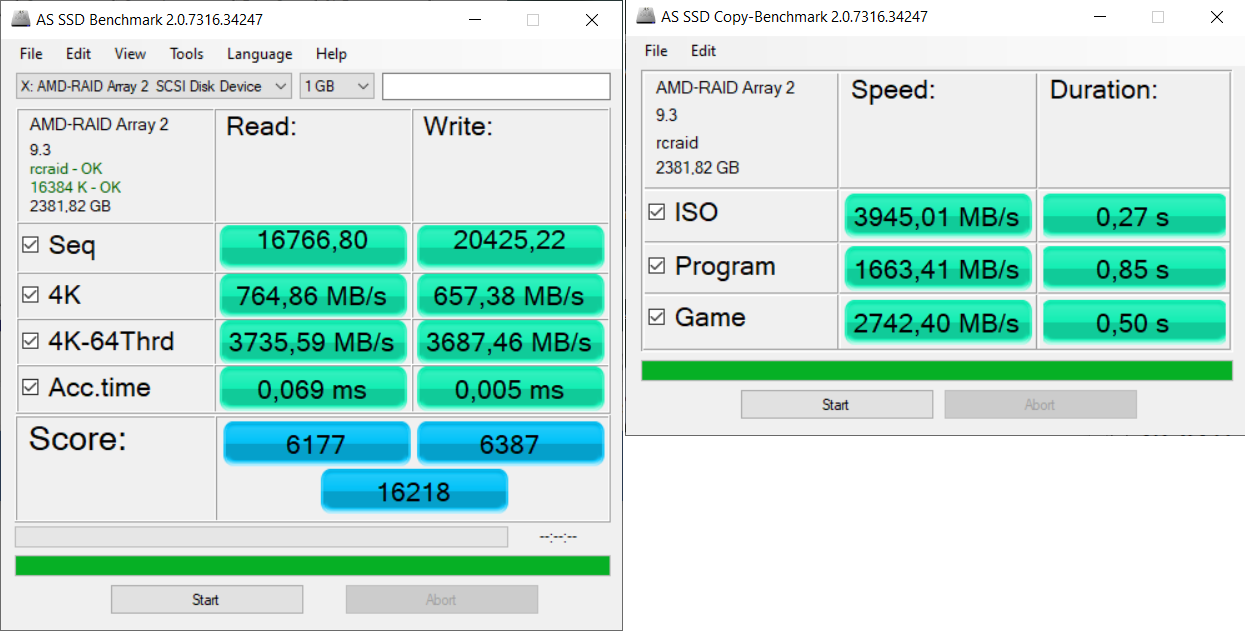The height and width of the screenshot is (633, 1245).
Task: Uncheck the ISO copy test checkbox
Action: pos(656,213)
